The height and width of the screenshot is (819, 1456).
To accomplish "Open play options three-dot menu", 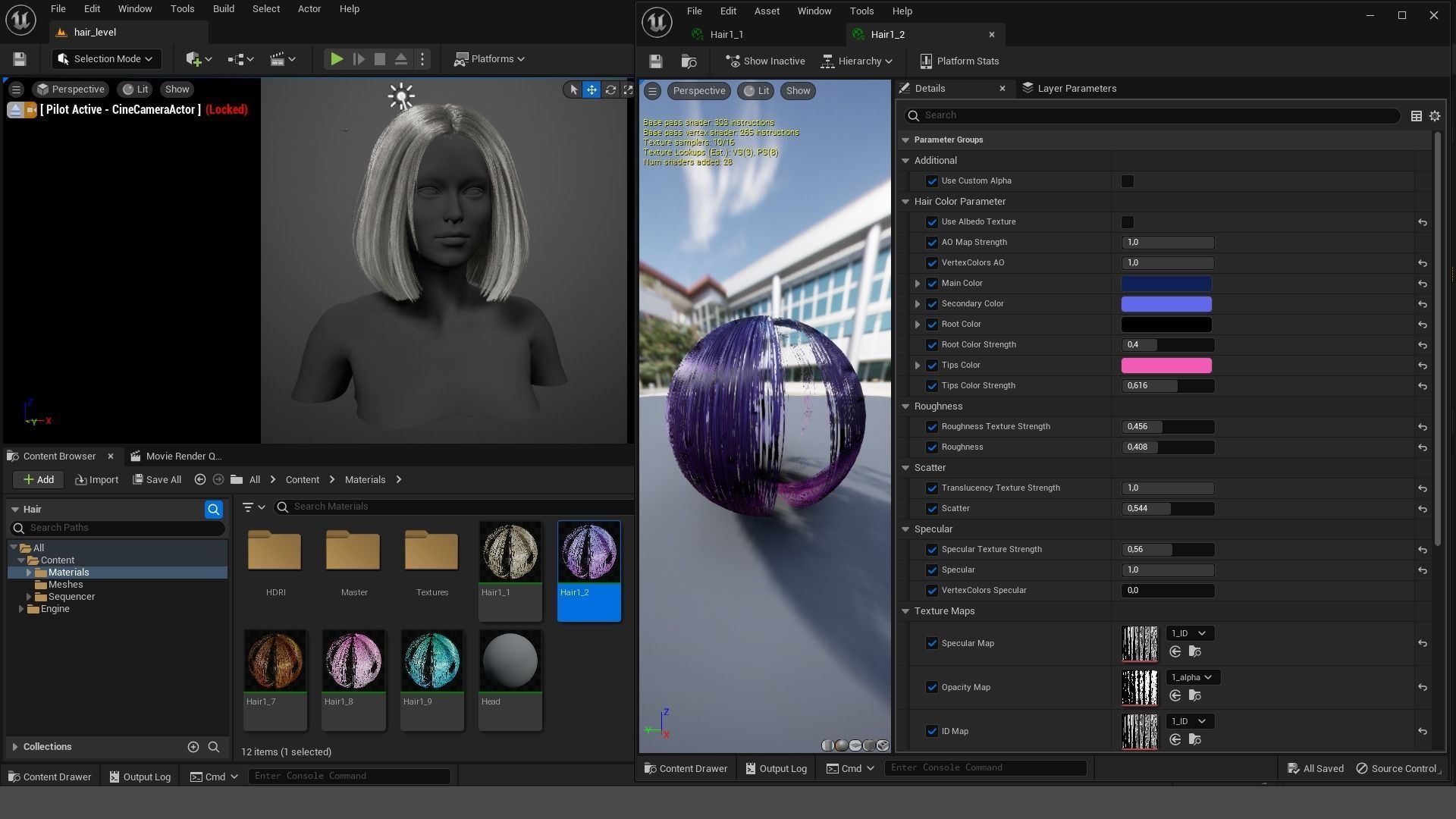I will (x=423, y=59).
